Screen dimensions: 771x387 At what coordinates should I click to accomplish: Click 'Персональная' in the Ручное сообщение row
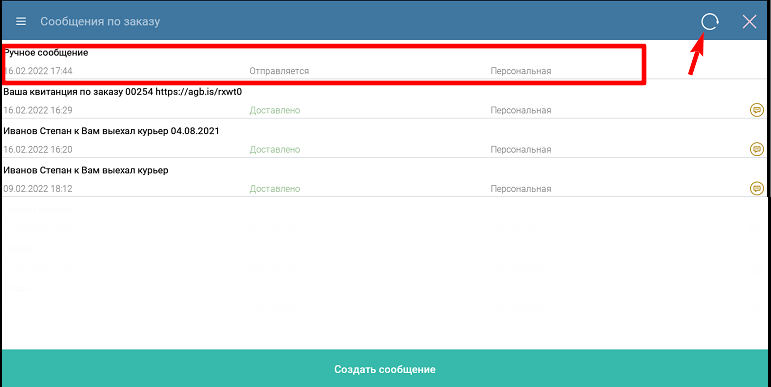[521, 71]
